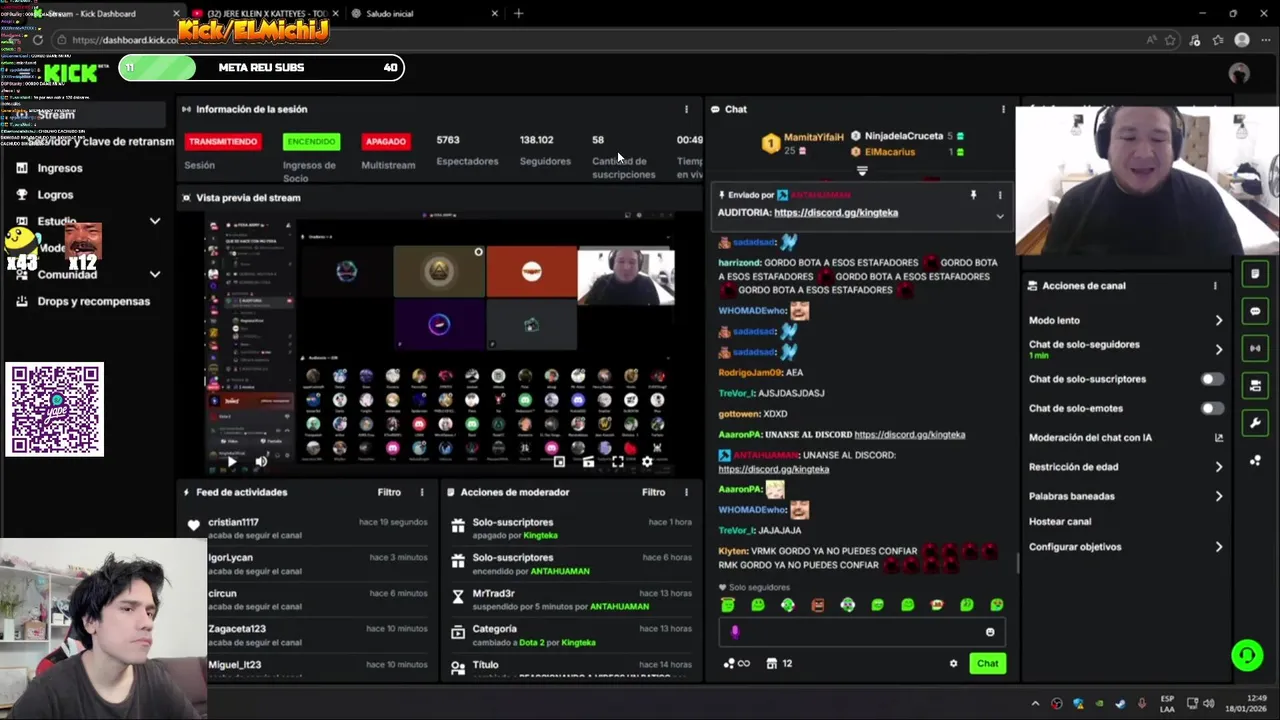This screenshot has width=1280, height=720.
Task: Open Chat de solo-seguidores settings
Action: [1125, 349]
